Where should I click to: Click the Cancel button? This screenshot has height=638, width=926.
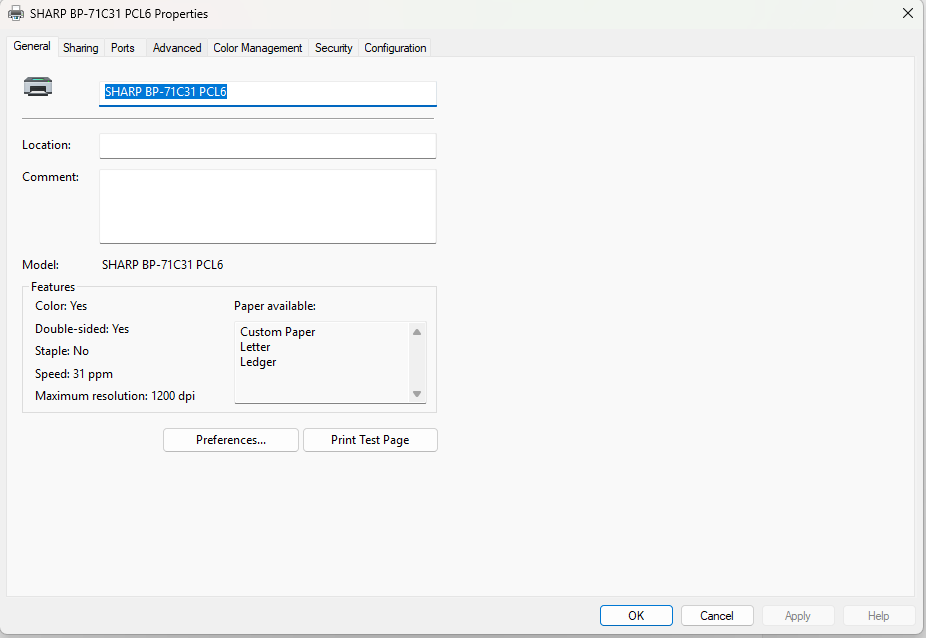coord(717,616)
